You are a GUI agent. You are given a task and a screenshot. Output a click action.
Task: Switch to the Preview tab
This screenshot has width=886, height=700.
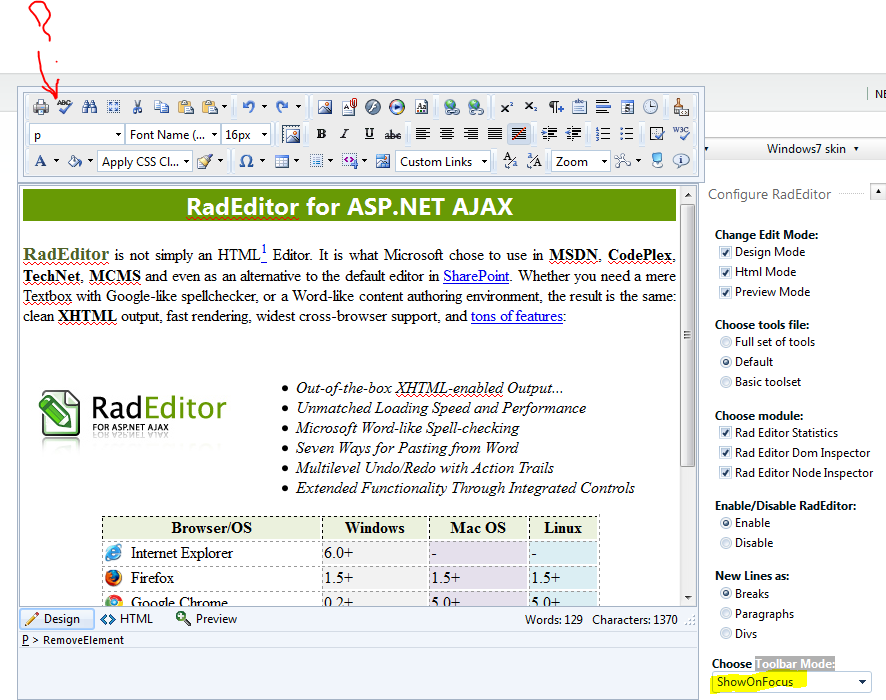(206, 619)
